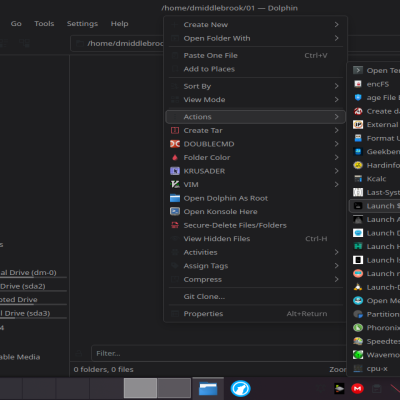Click Launch ls… white square icon entry
Screen dimensions: 400x400
click(375, 260)
